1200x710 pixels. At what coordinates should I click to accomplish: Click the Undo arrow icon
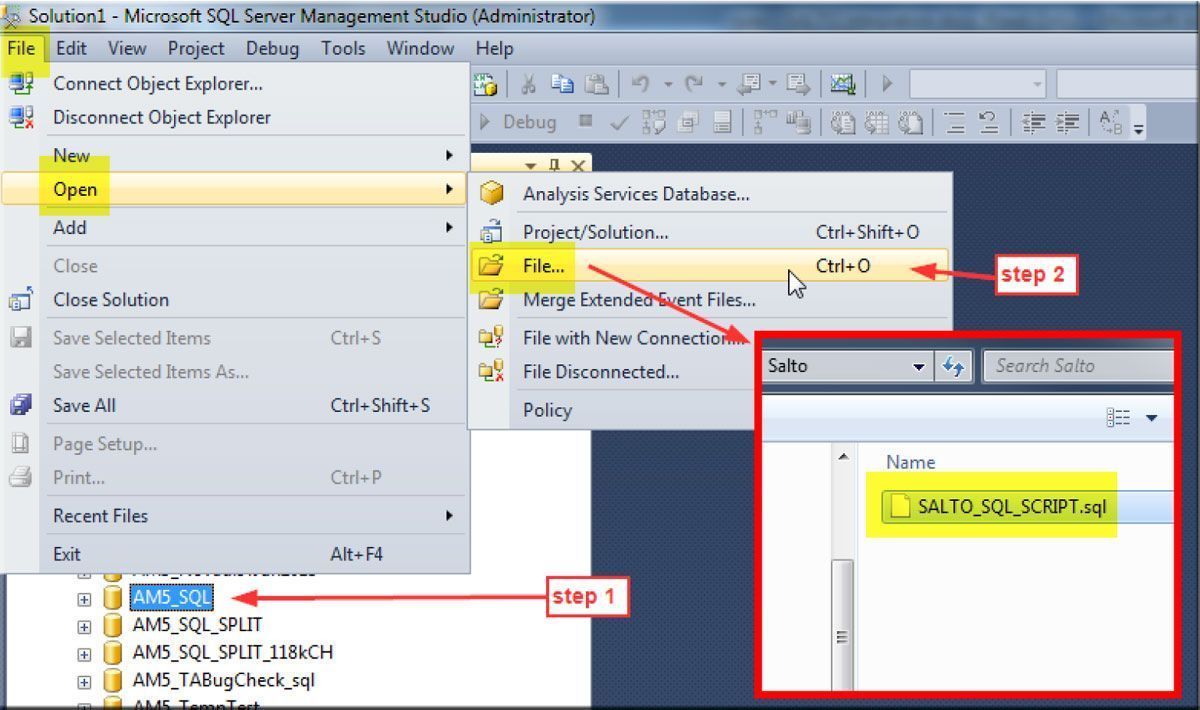coord(641,85)
